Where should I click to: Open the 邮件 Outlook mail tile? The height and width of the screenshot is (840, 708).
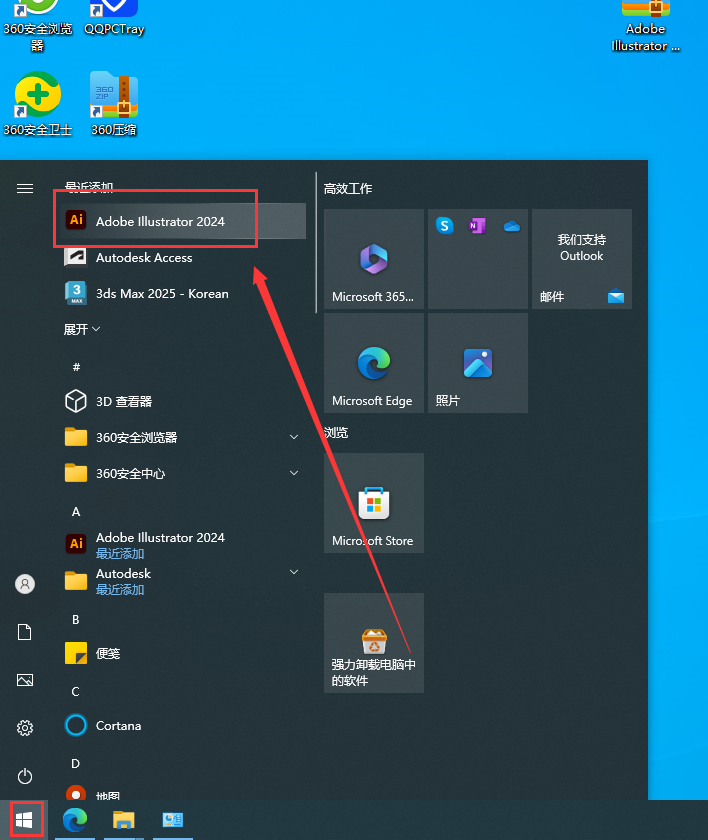coord(582,259)
